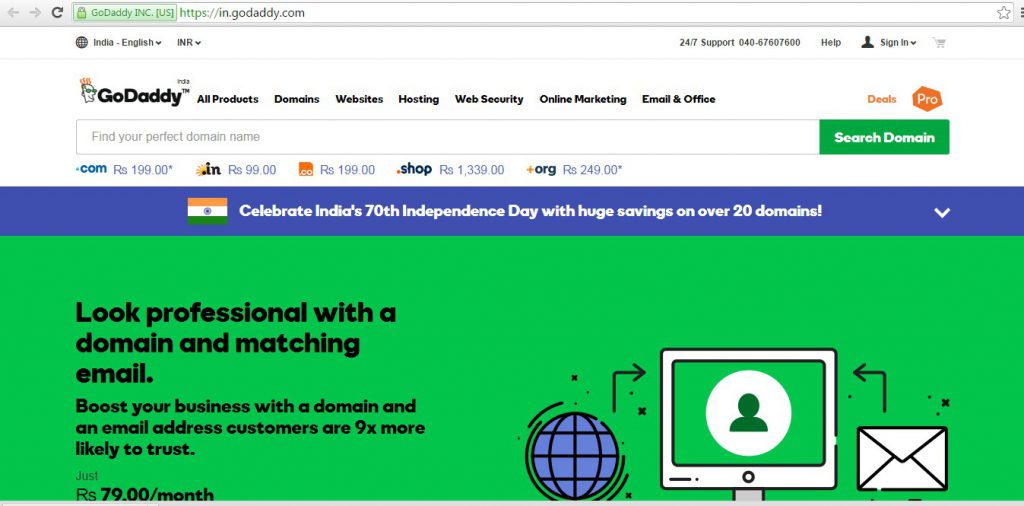Image resolution: width=1024 pixels, height=506 pixels.
Task: Click the Rs 79.00/month price text
Action: [x=145, y=494]
